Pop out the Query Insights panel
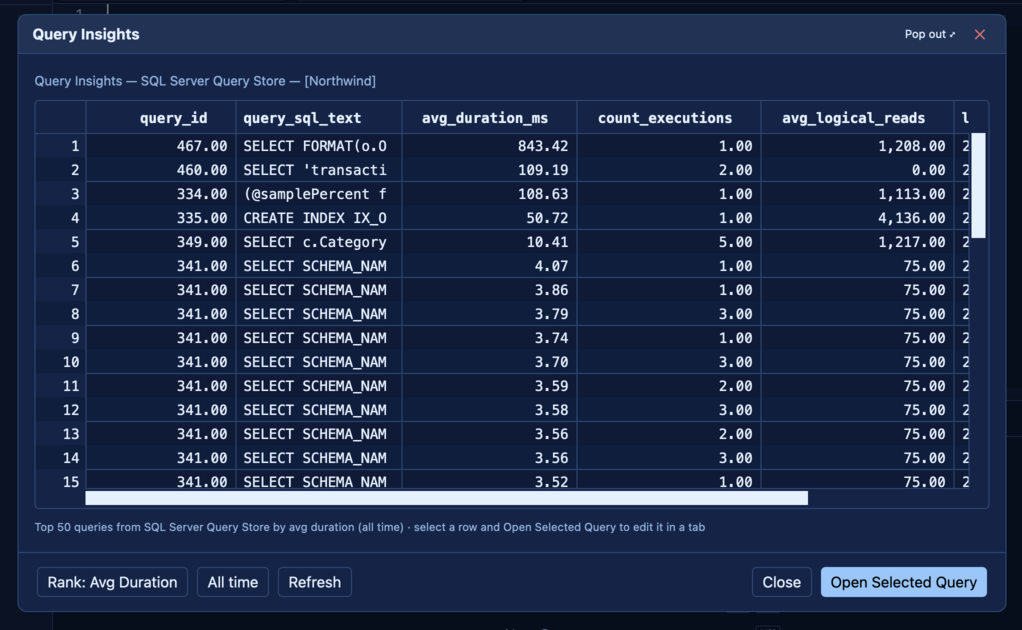Viewport: 1022px width, 630px height. coord(929,35)
